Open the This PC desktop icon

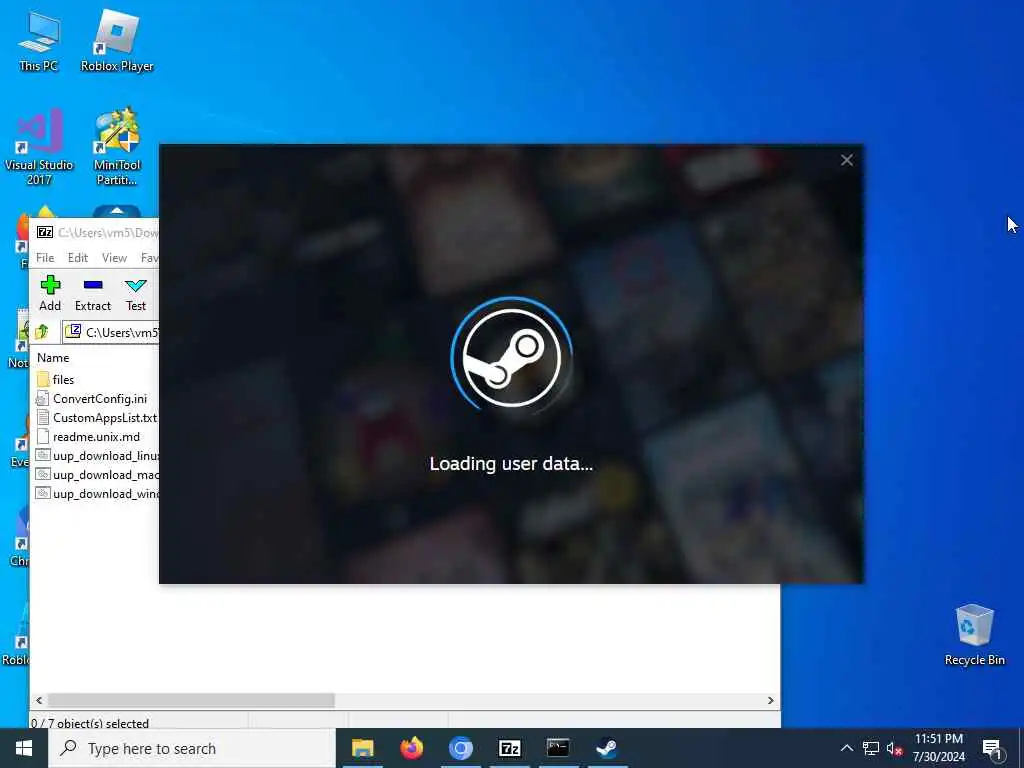[39, 41]
